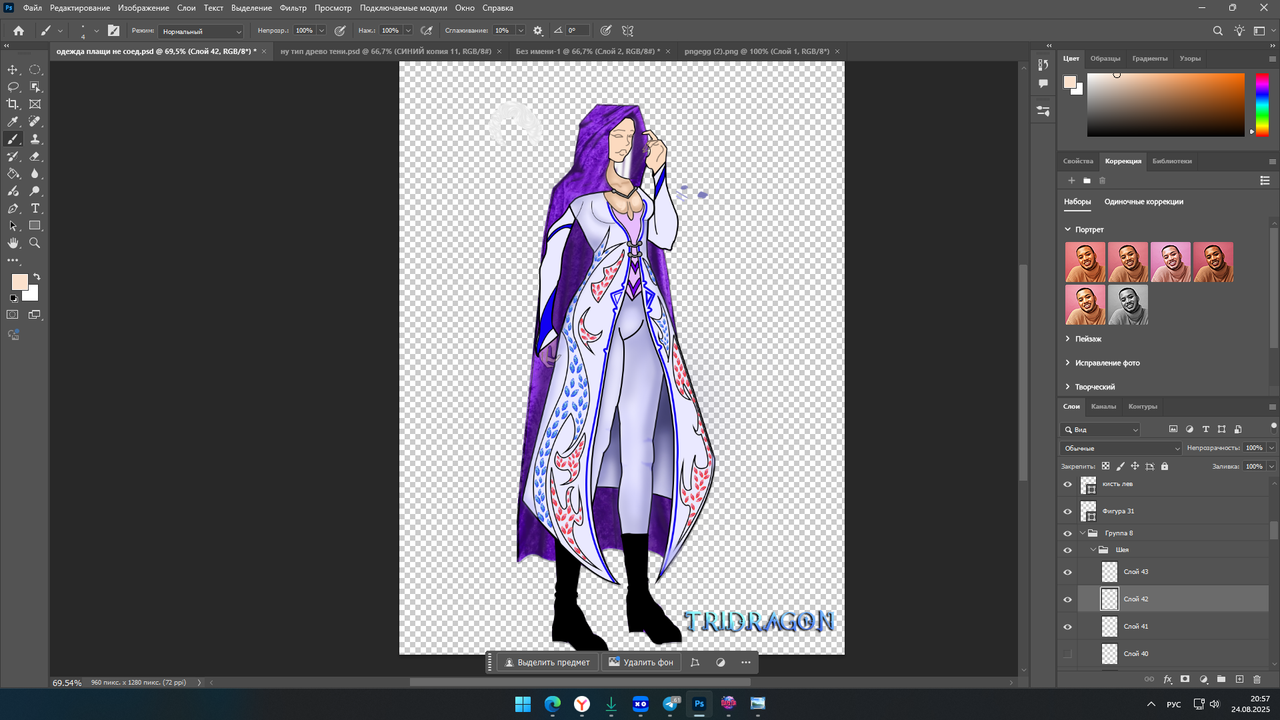
Task: Select the Crop tool
Action: pos(13,104)
